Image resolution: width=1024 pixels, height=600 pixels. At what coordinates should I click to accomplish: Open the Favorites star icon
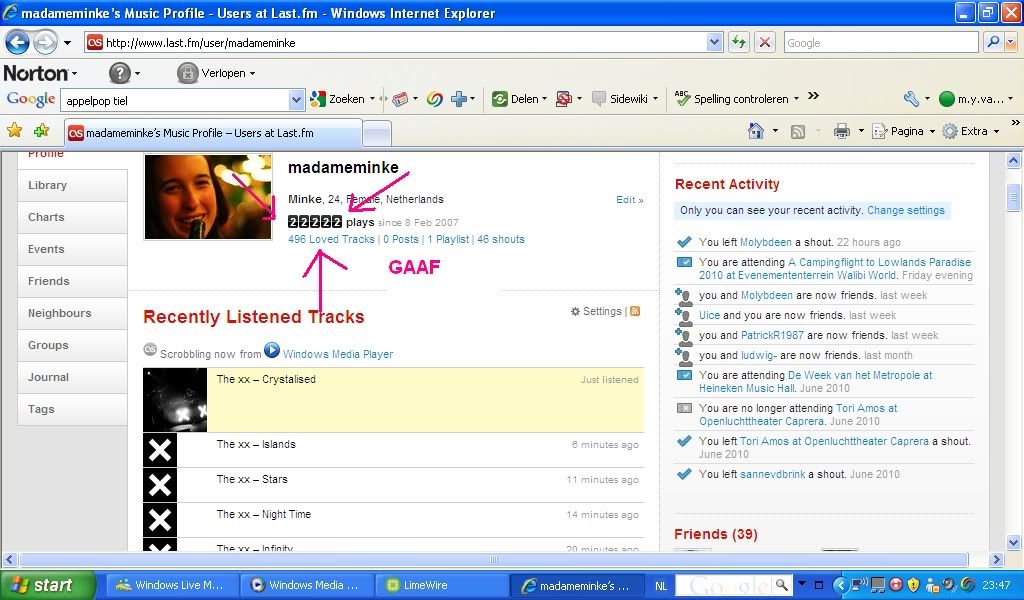point(14,131)
